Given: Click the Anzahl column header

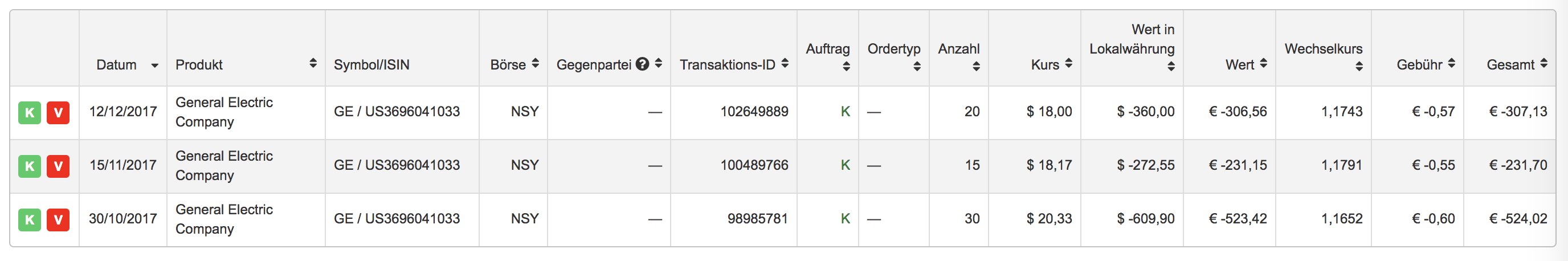Looking at the screenshot, I should 959,48.
